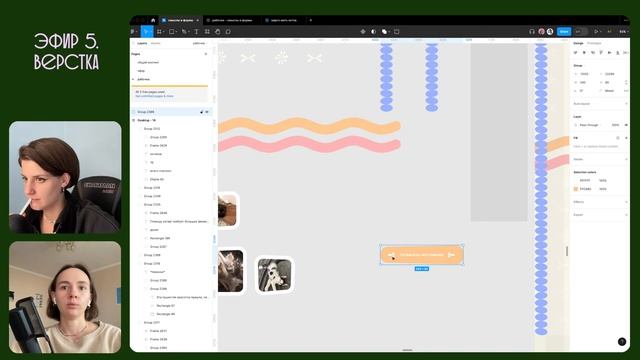This screenshot has width=640, height=360.
Task: Toggle layer visibility in the Layer section
Action: click(626, 125)
